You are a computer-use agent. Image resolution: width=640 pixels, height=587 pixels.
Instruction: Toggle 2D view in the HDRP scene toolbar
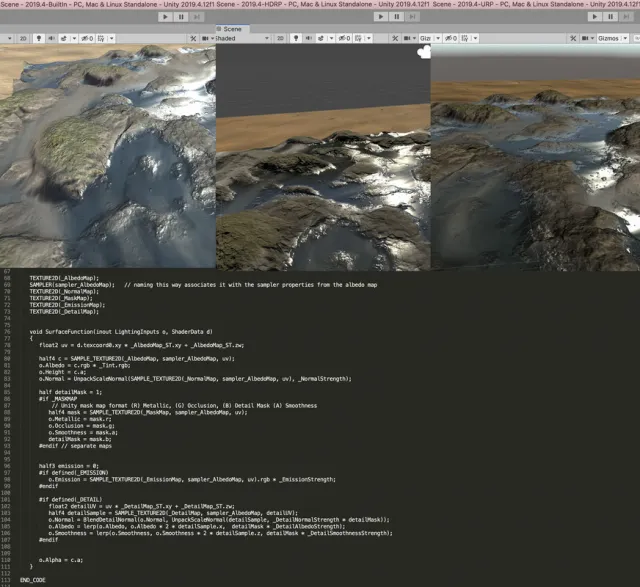click(x=280, y=38)
